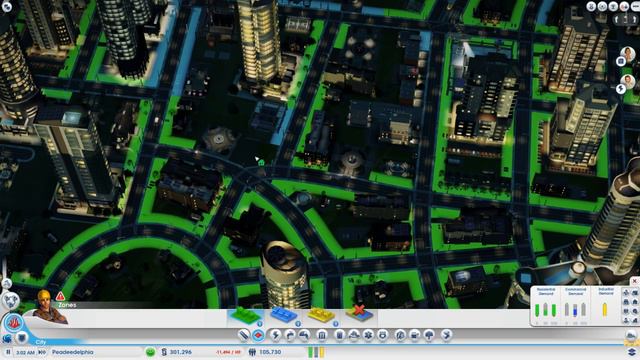
Task: Click the Residential Demand bars
Action: click(546, 310)
